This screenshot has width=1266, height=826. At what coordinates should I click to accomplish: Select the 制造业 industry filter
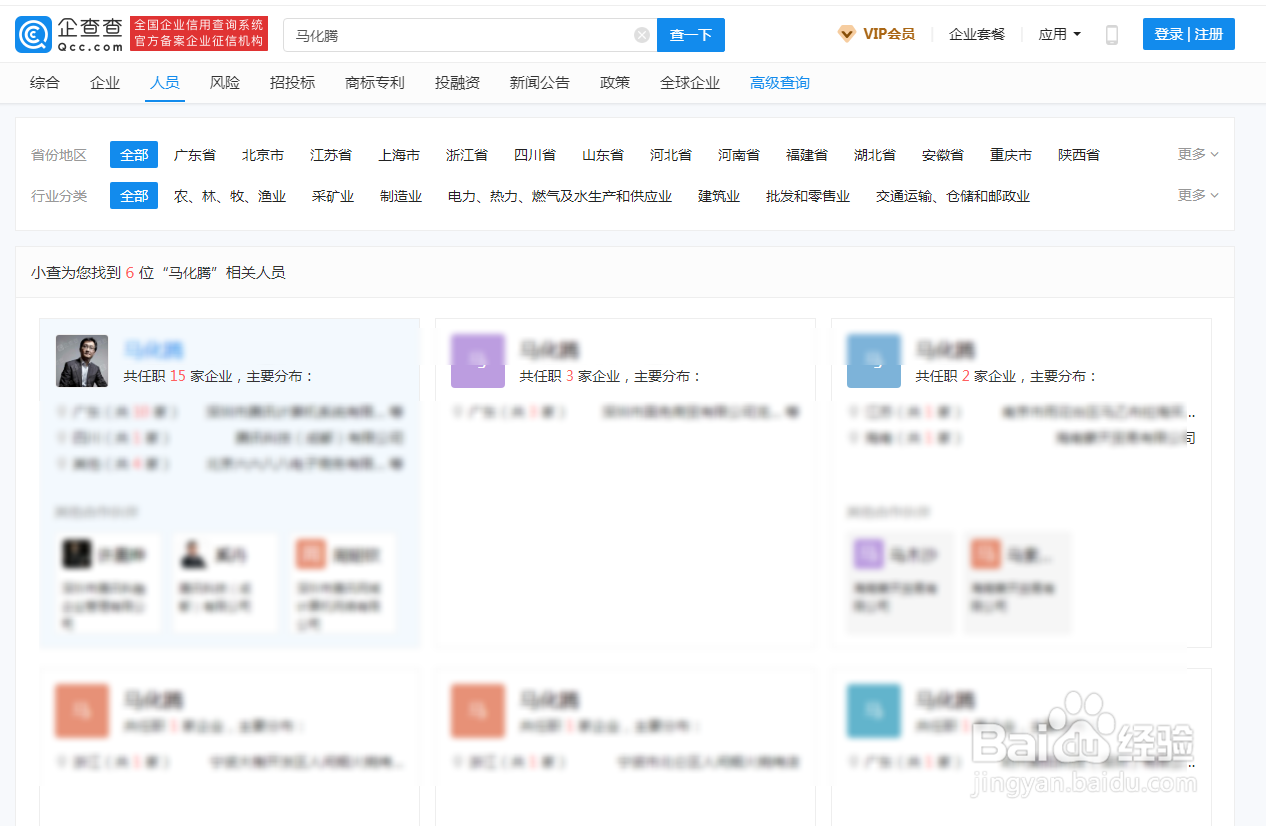401,196
